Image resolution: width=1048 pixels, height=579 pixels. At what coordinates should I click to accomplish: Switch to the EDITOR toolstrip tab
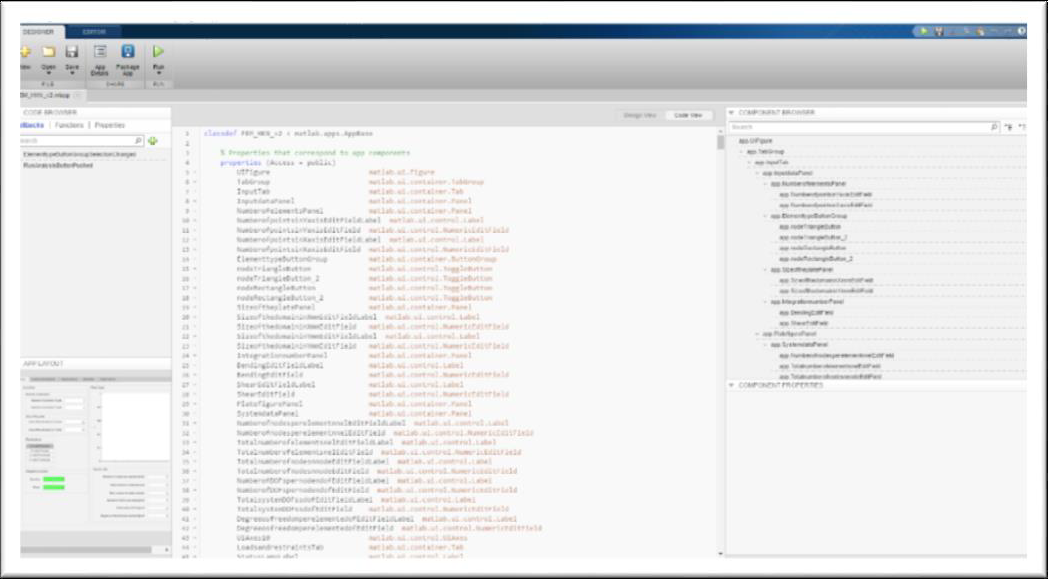(x=97, y=32)
